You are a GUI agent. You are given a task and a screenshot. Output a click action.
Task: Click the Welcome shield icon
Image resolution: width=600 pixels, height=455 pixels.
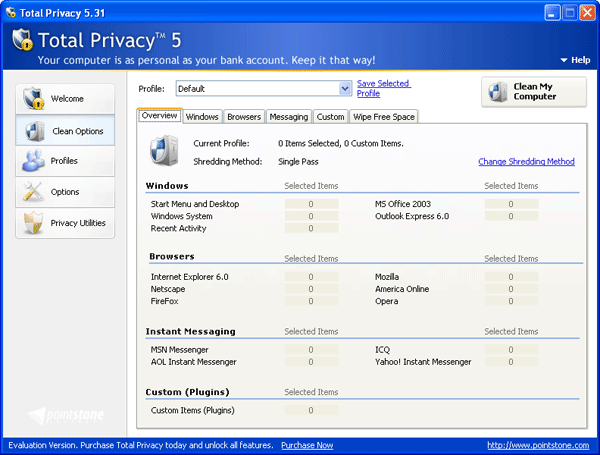click(33, 99)
